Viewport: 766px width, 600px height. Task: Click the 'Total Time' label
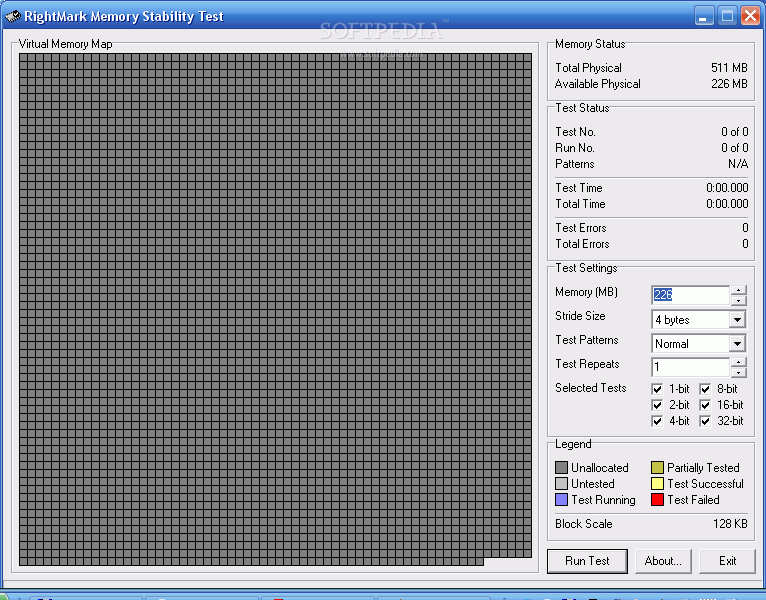580,204
